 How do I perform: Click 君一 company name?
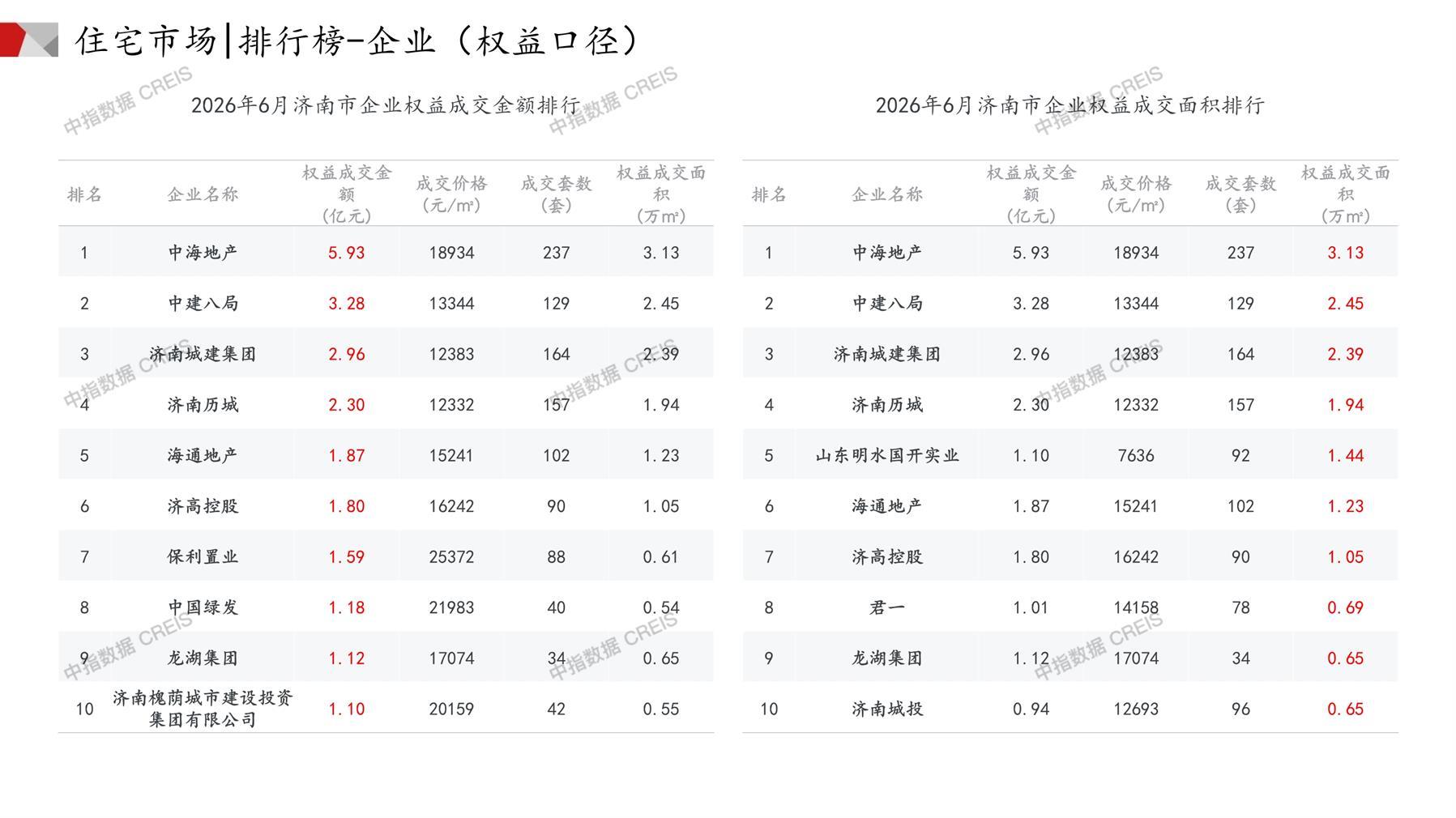coord(887,607)
